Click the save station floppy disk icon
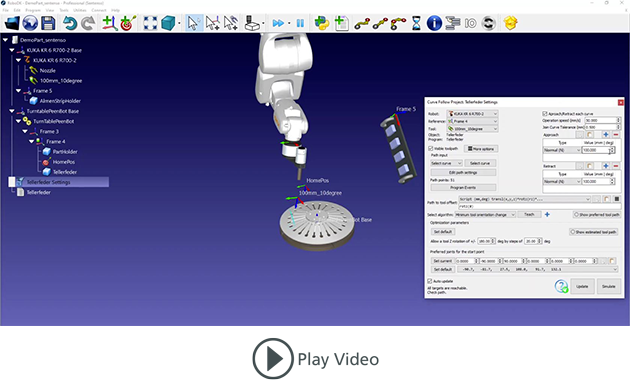 coord(48,23)
